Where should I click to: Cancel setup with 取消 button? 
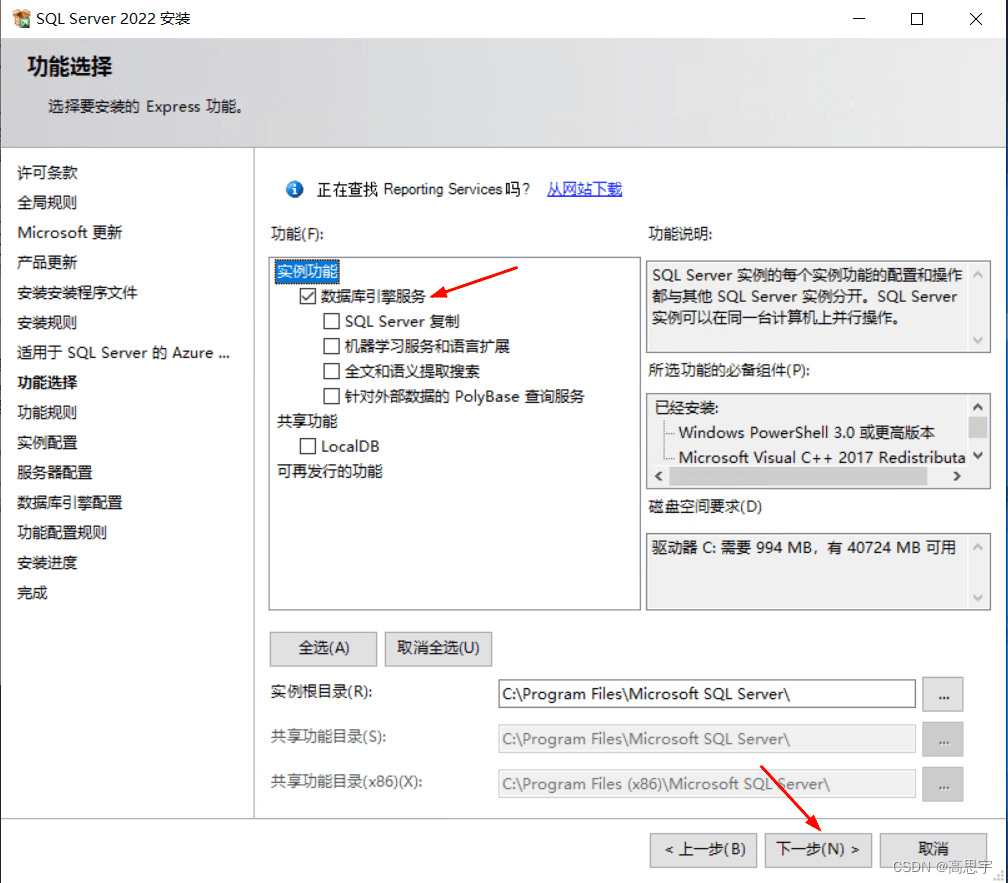(x=933, y=850)
